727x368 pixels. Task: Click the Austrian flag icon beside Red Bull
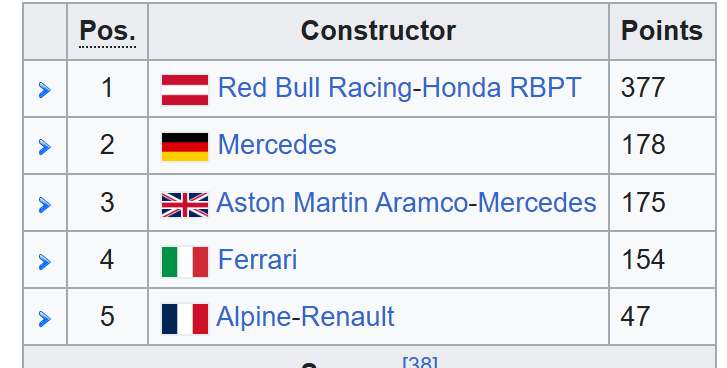coord(185,90)
